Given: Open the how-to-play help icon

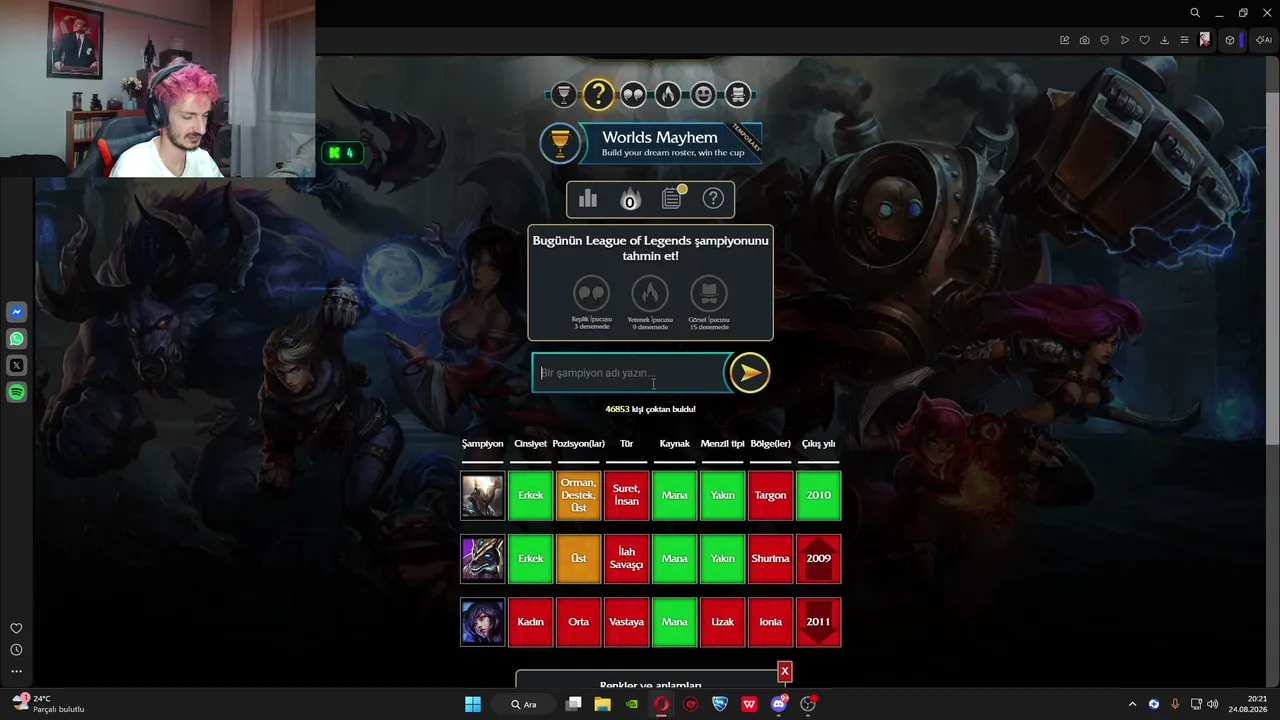Looking at the screenshot, I should click(x=713, y=198).
